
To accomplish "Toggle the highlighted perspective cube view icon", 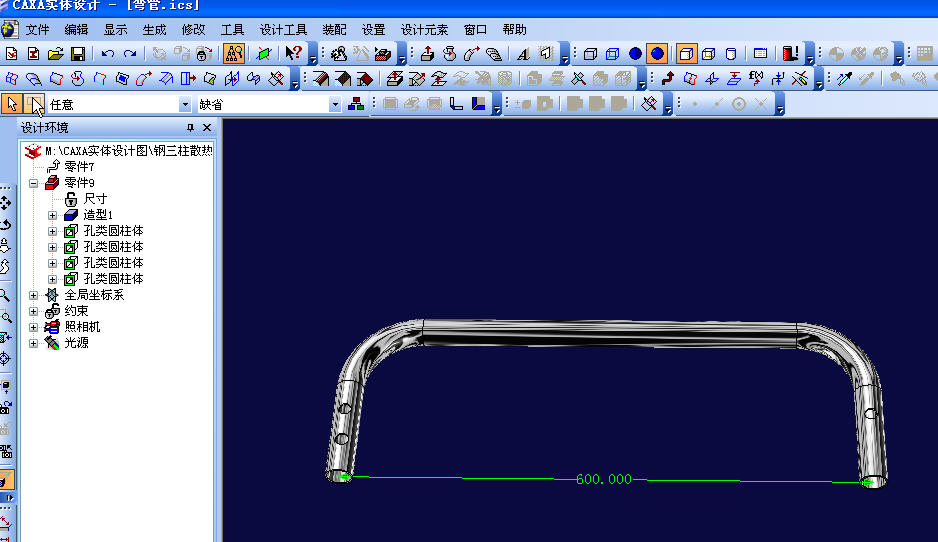I will point(687,54).
